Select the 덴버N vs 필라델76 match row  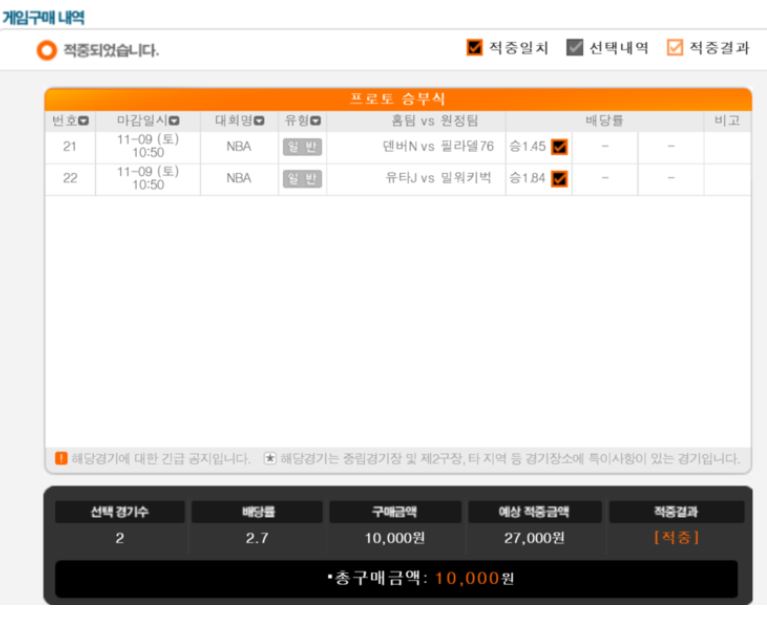click(398, 147)
